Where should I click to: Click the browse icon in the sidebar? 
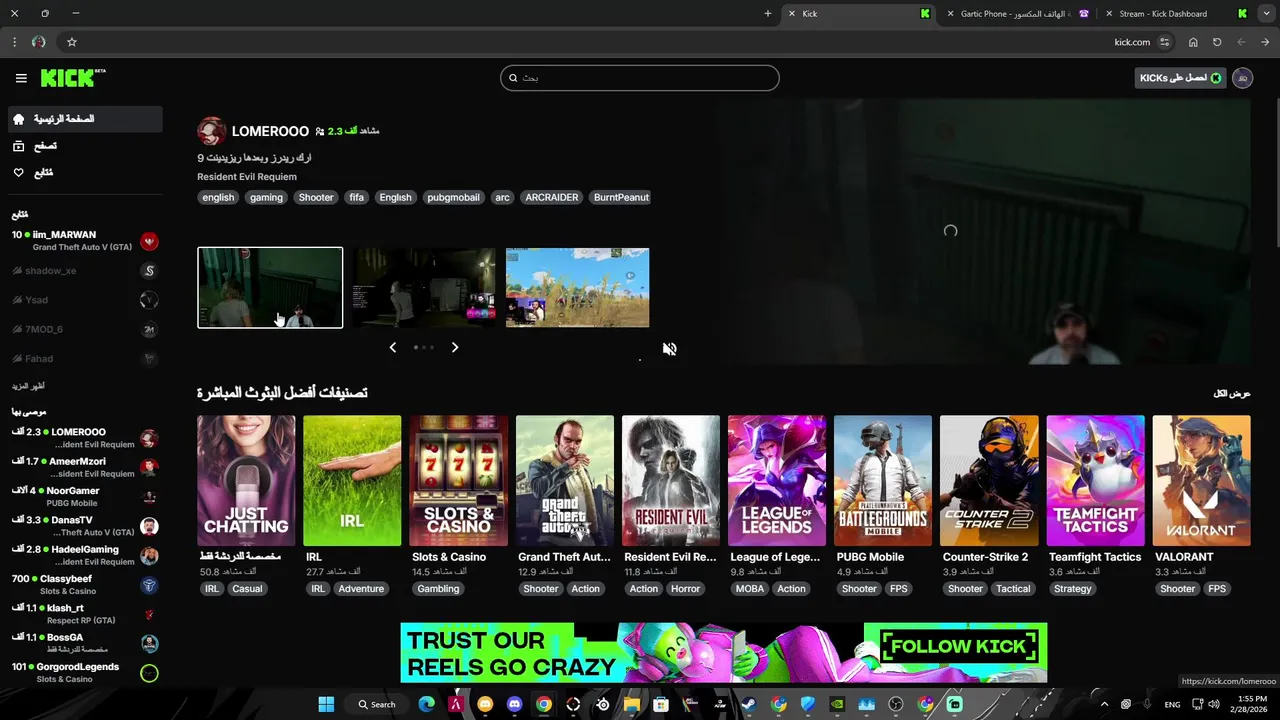point(18,146)
